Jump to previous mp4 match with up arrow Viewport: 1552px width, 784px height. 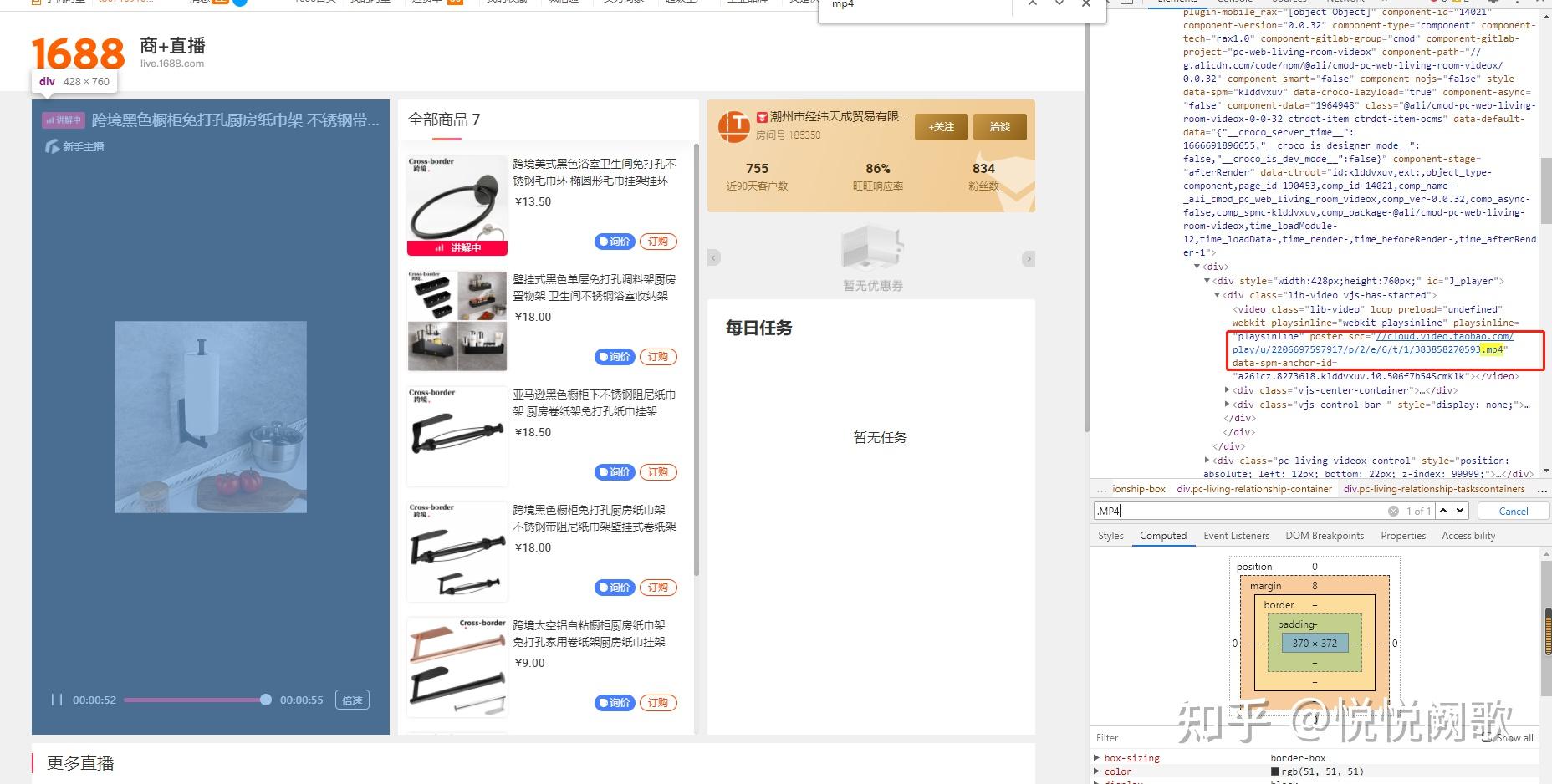pos(1034,5)
